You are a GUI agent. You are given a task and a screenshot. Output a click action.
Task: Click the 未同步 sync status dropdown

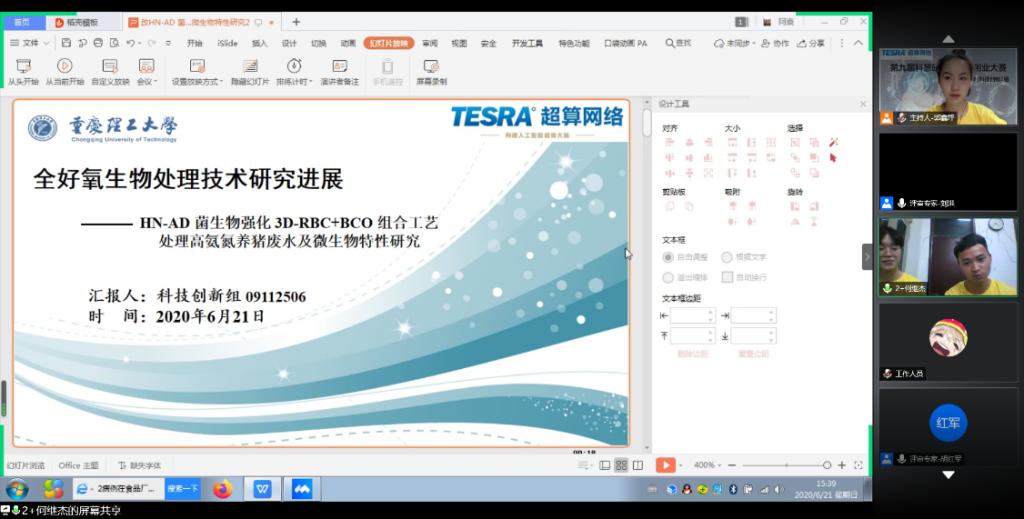tap(734, 43)
